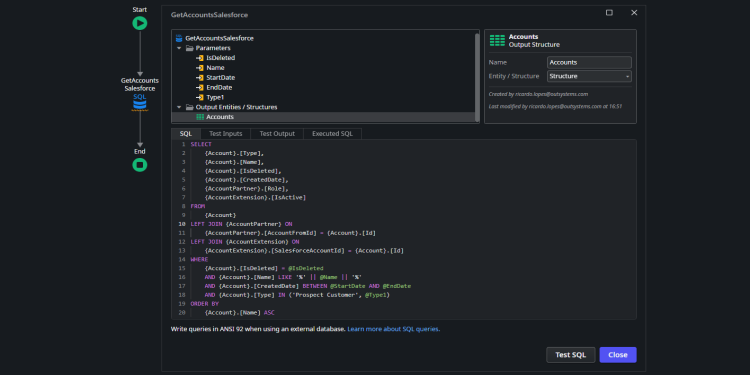Collapse the Output Entities / Structures folder
Viewport: 750px width, 375px height.
pos(179,107)
